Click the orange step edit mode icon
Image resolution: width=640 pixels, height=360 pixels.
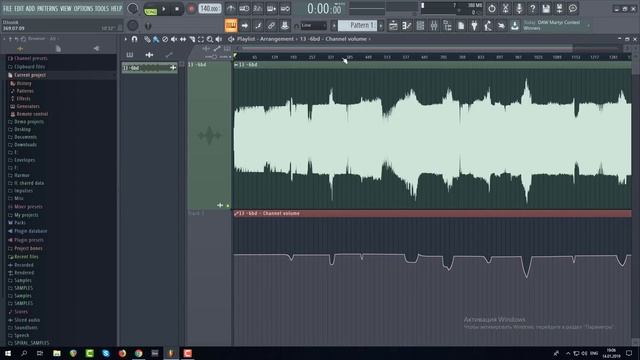(231, 26)
